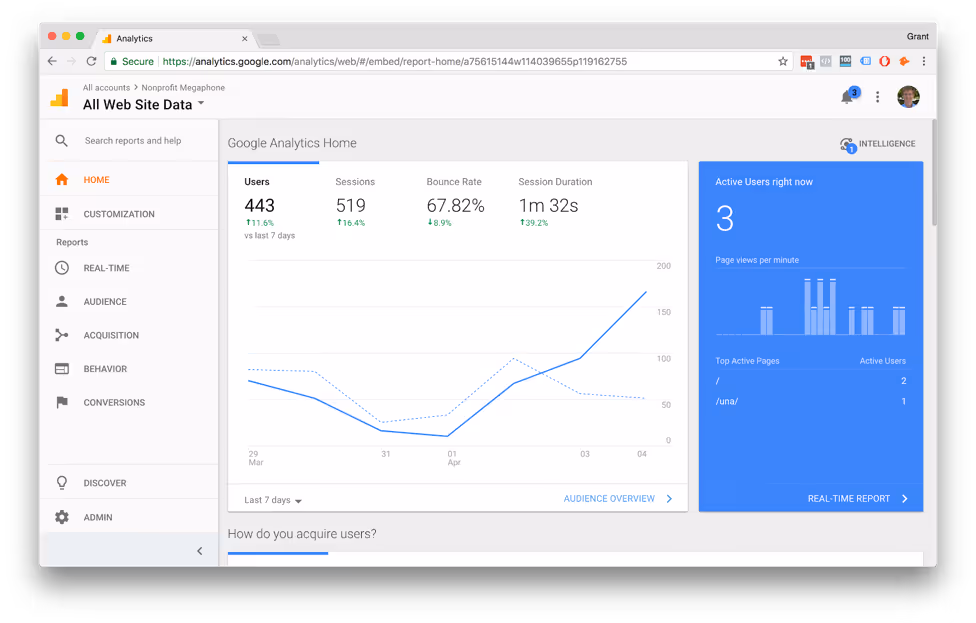Click the All accounts breadcrumb link
Viewport: 976px width, 623px height.
(x=106, y=88)
